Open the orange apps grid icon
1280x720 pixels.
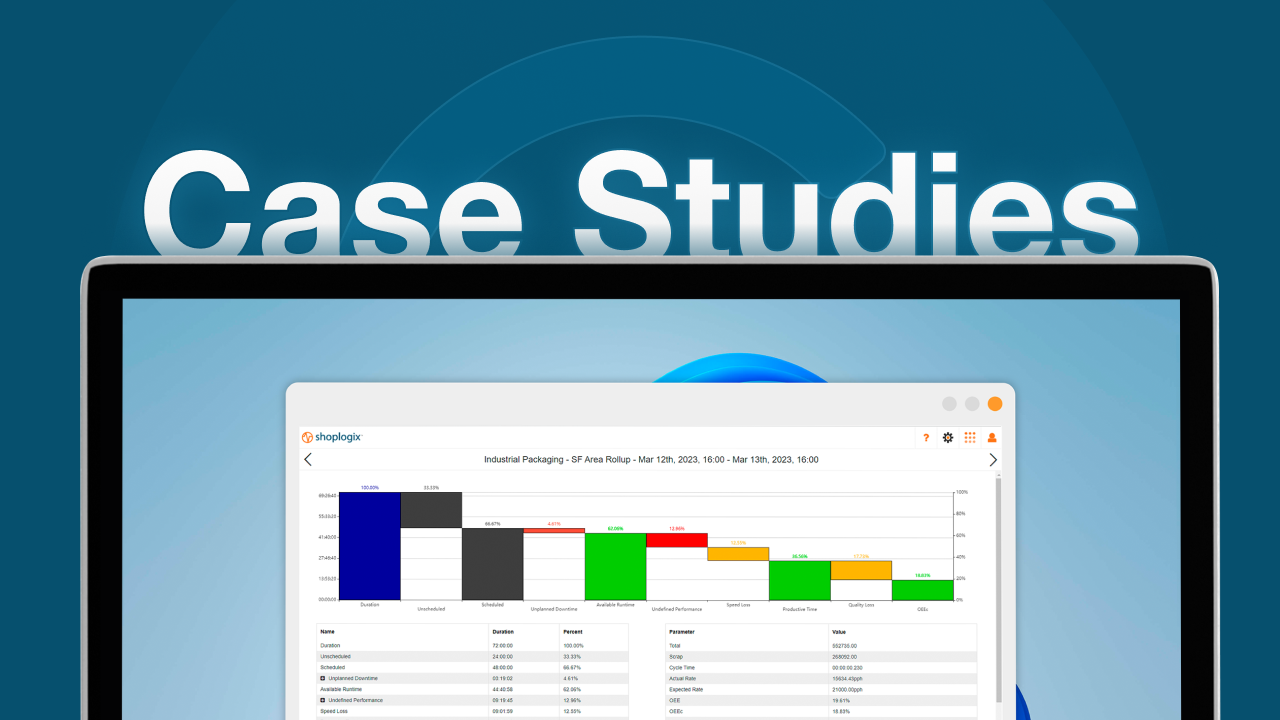point(970,438)
